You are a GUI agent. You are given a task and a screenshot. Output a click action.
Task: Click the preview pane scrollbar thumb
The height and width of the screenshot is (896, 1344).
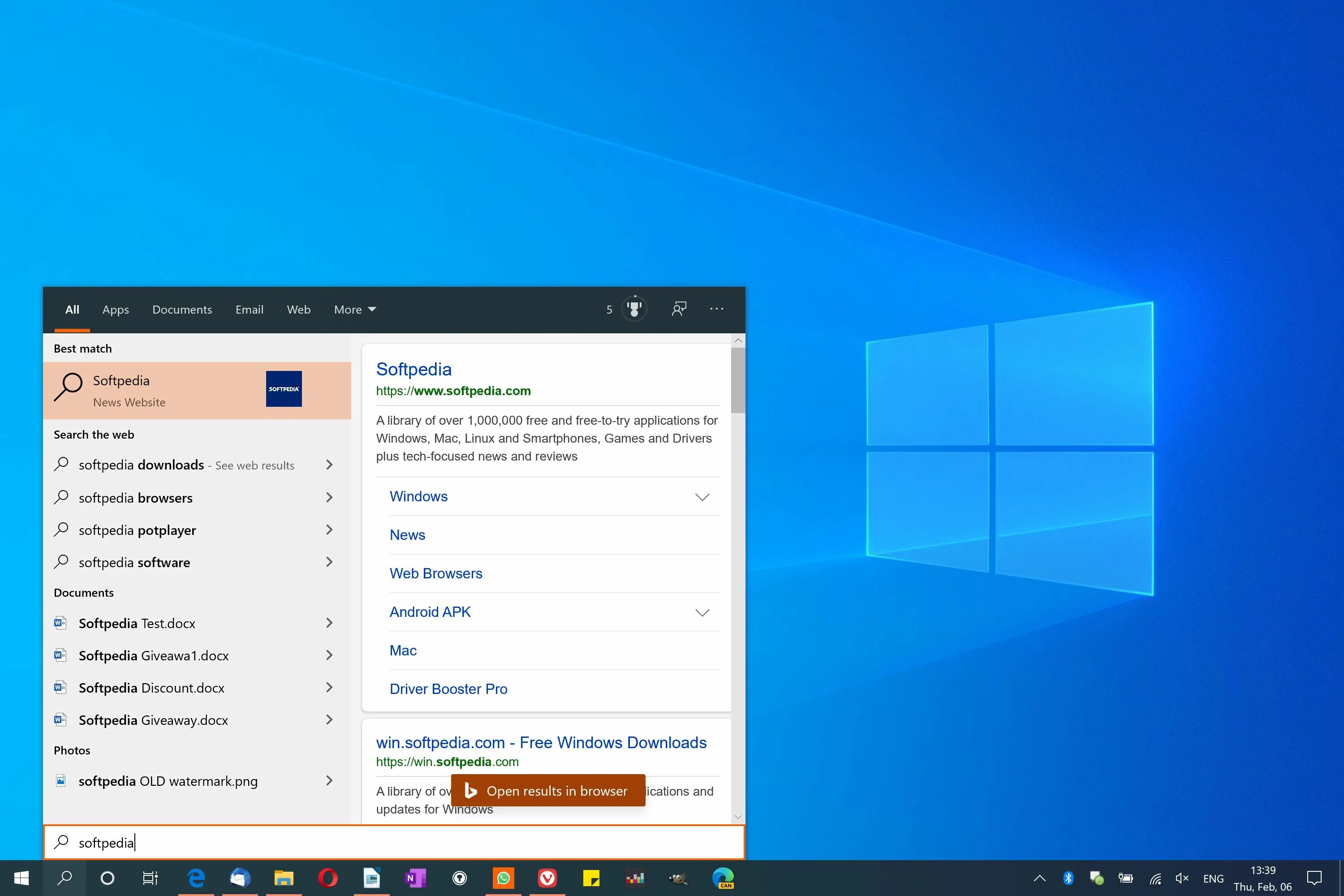(738, 380)
